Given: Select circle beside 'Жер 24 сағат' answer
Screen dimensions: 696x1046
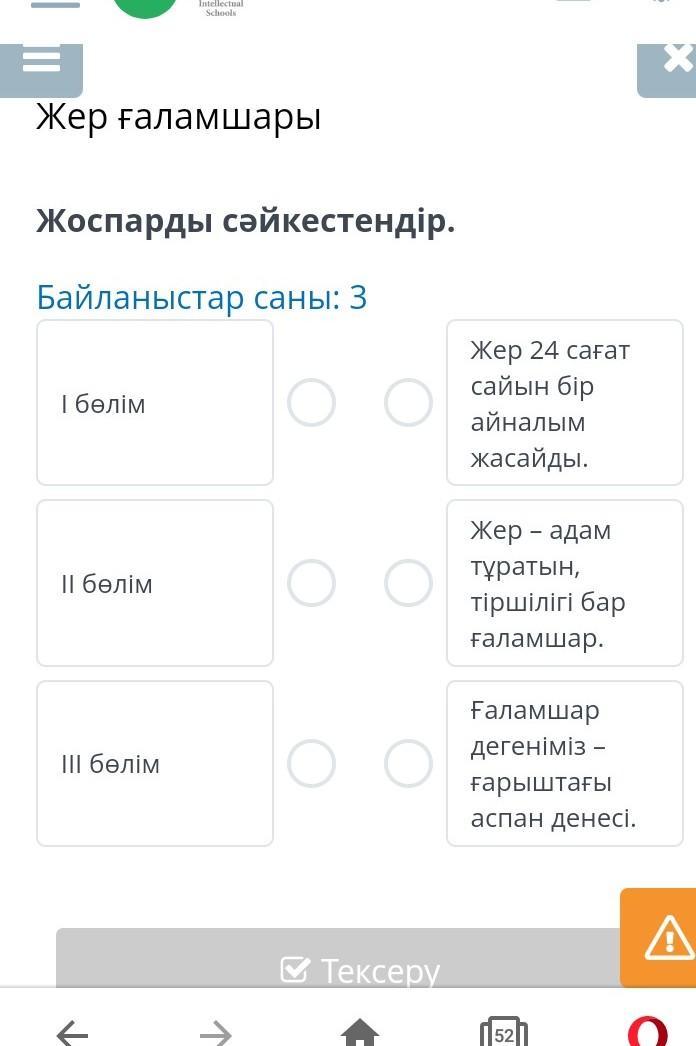Looking at the screenshot, I should click(408, 403).
